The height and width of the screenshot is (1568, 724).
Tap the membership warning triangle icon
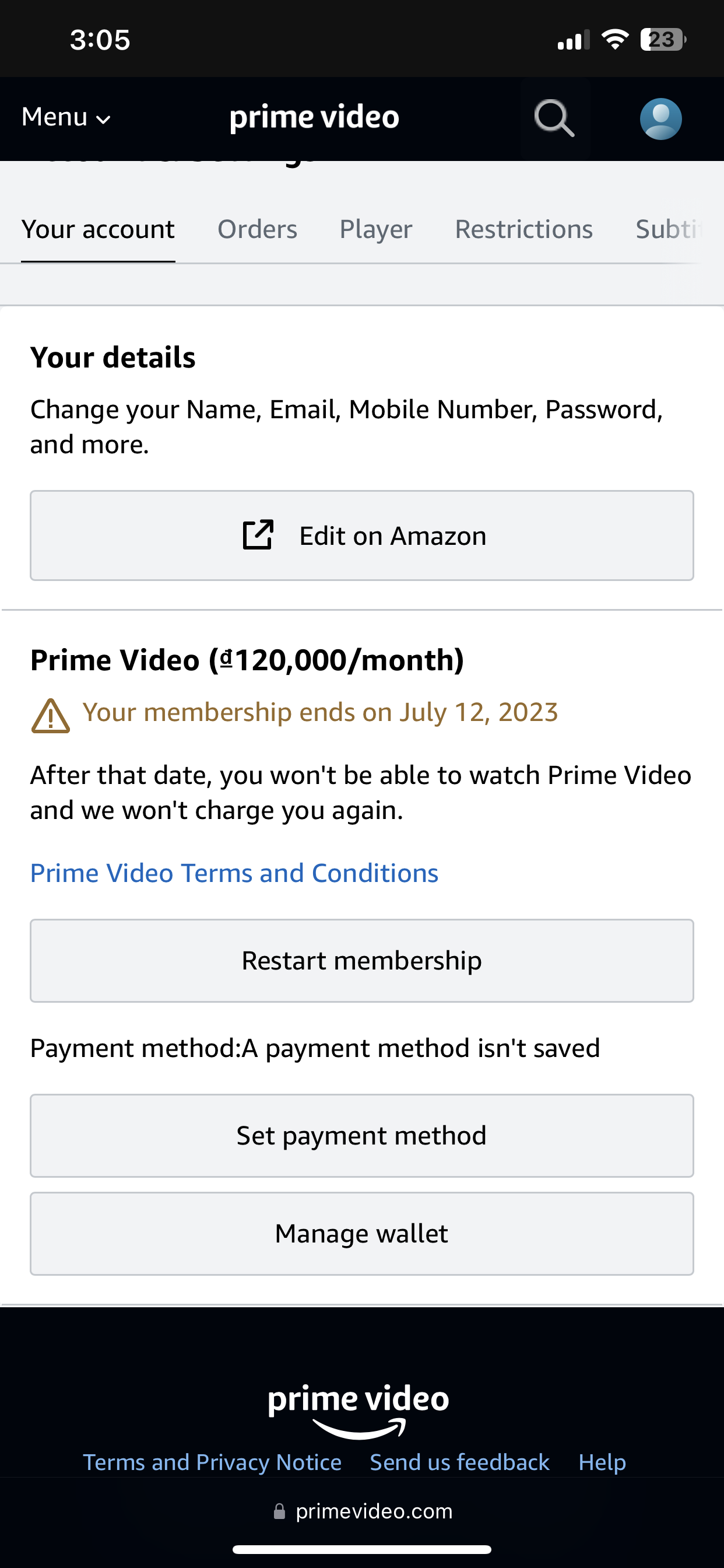51,716
